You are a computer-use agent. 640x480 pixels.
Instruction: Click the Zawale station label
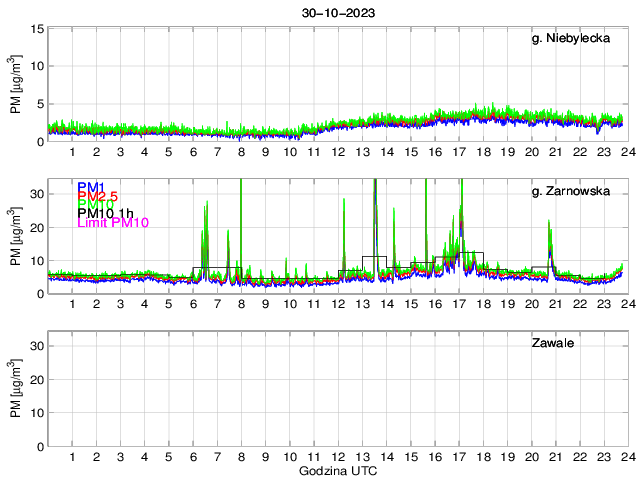coord(552,343)
